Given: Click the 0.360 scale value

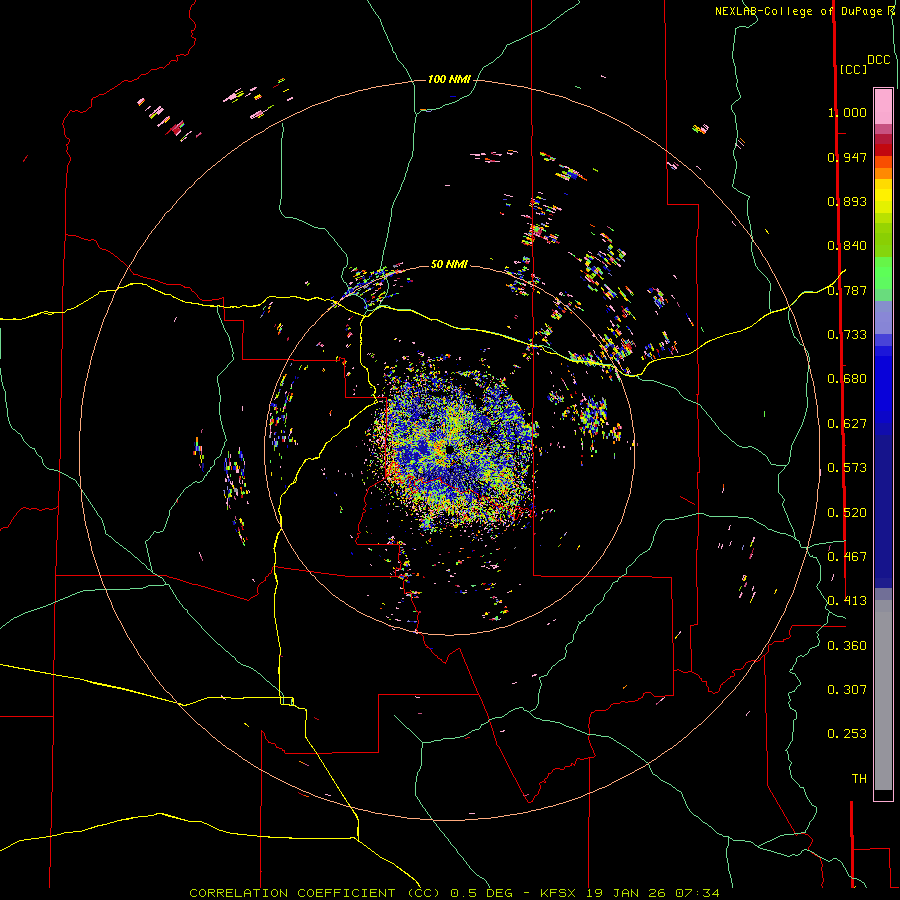Looking at the screenshot, I should tap(847, 646).
